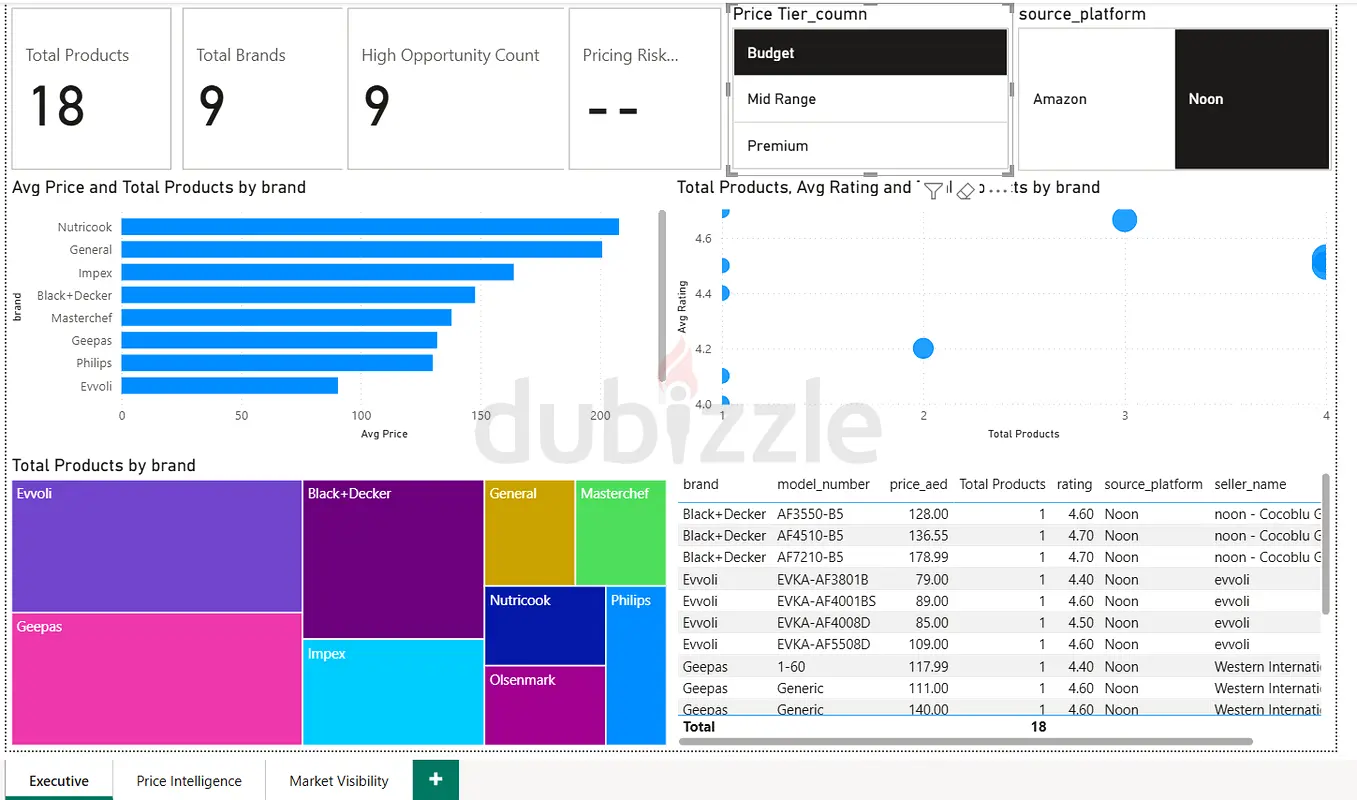Open the slicer's filter funnel icon
Image resolution: width=1357 pixels, height=800 pixels.
point(932,190)
